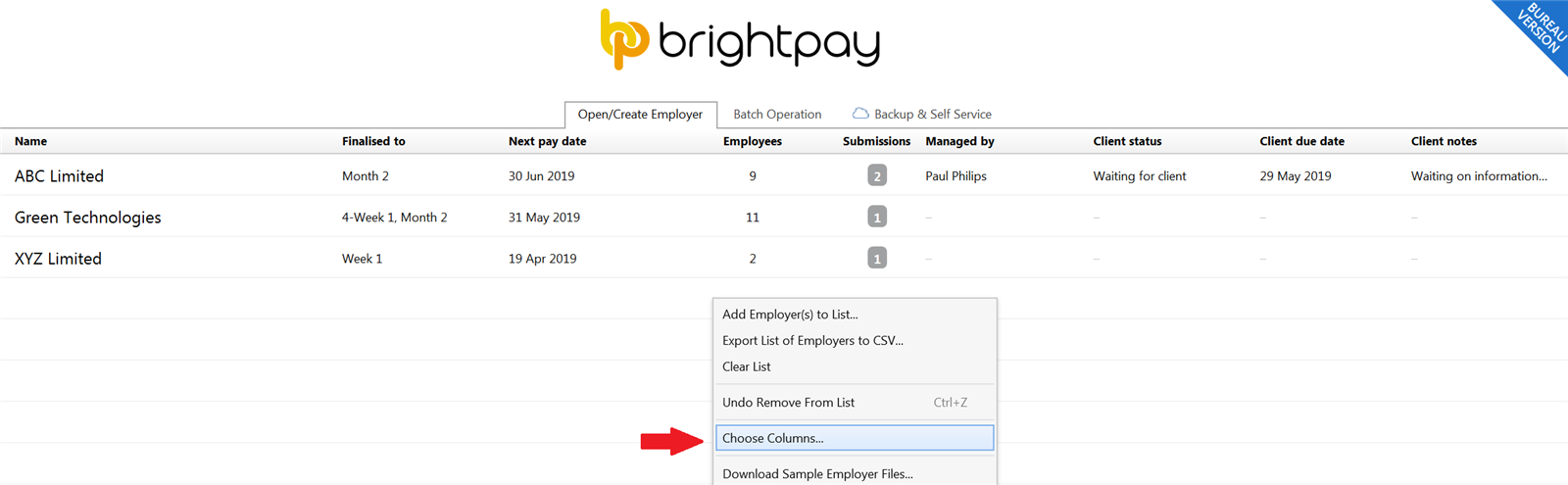The image size is (1568, 485).
Task: Open the Green Technologies employer
Action: coord(87,218)
